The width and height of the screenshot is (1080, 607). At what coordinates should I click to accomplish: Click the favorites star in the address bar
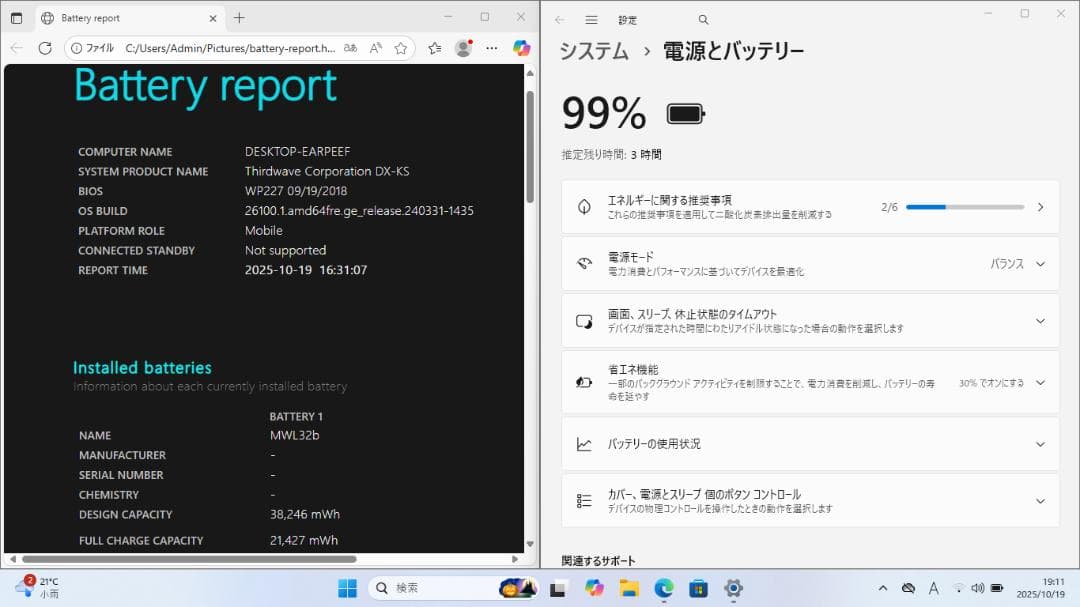click(398, 48)
